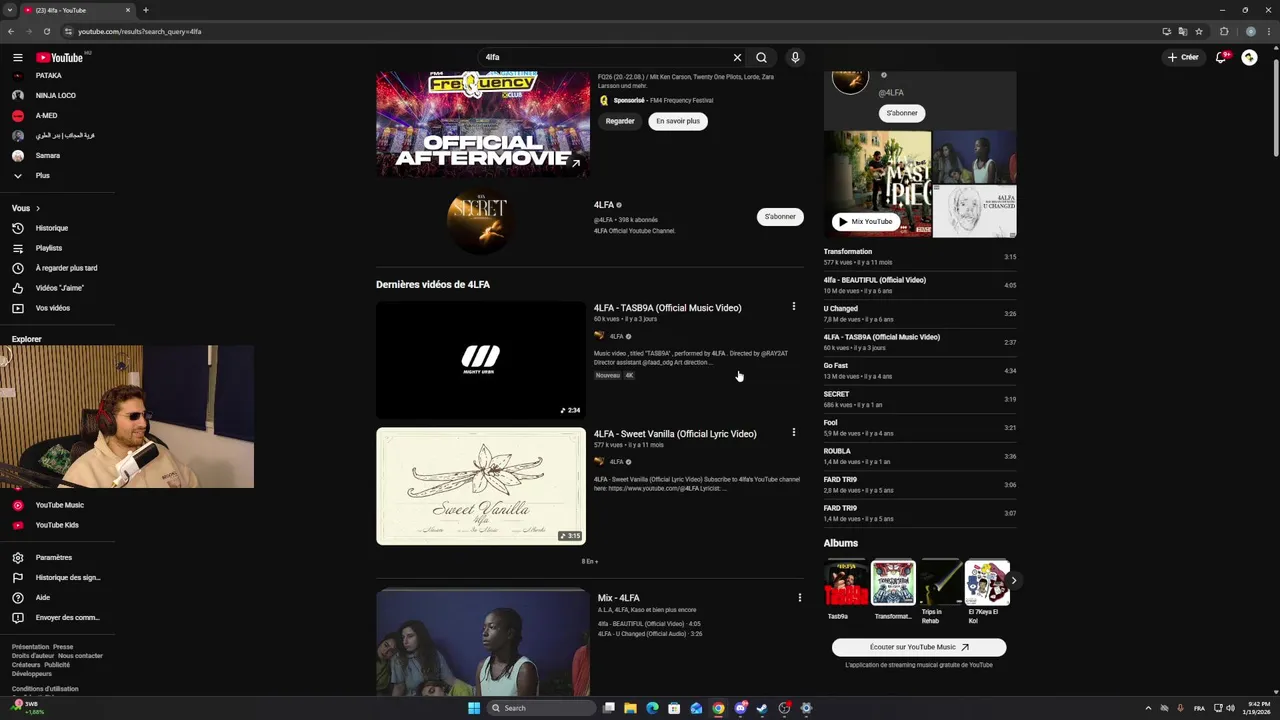Switch to the 4lfa - YouTube tab

click(x=78, y=10)
